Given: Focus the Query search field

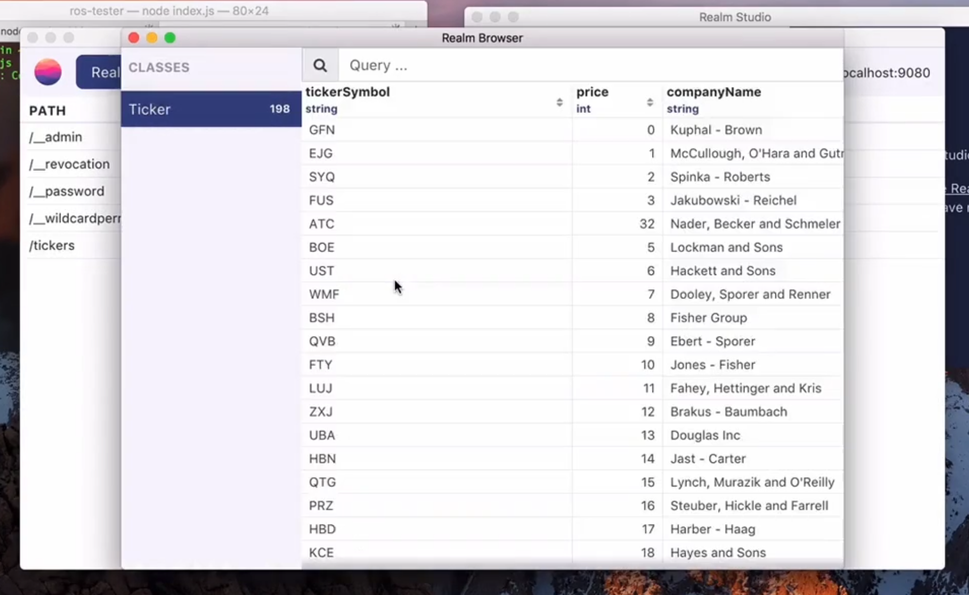Looking at the screenshot, I should click(x=590, y=66).
